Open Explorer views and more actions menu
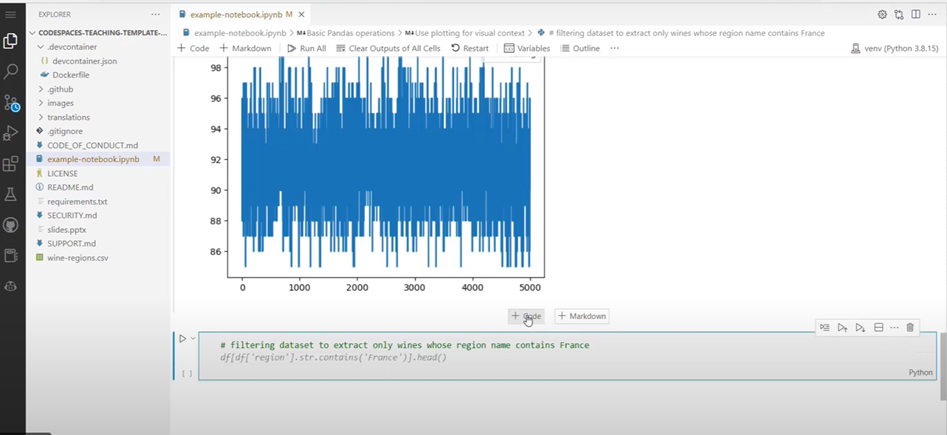Screen dimensions: 947x435 pos(156,14)
